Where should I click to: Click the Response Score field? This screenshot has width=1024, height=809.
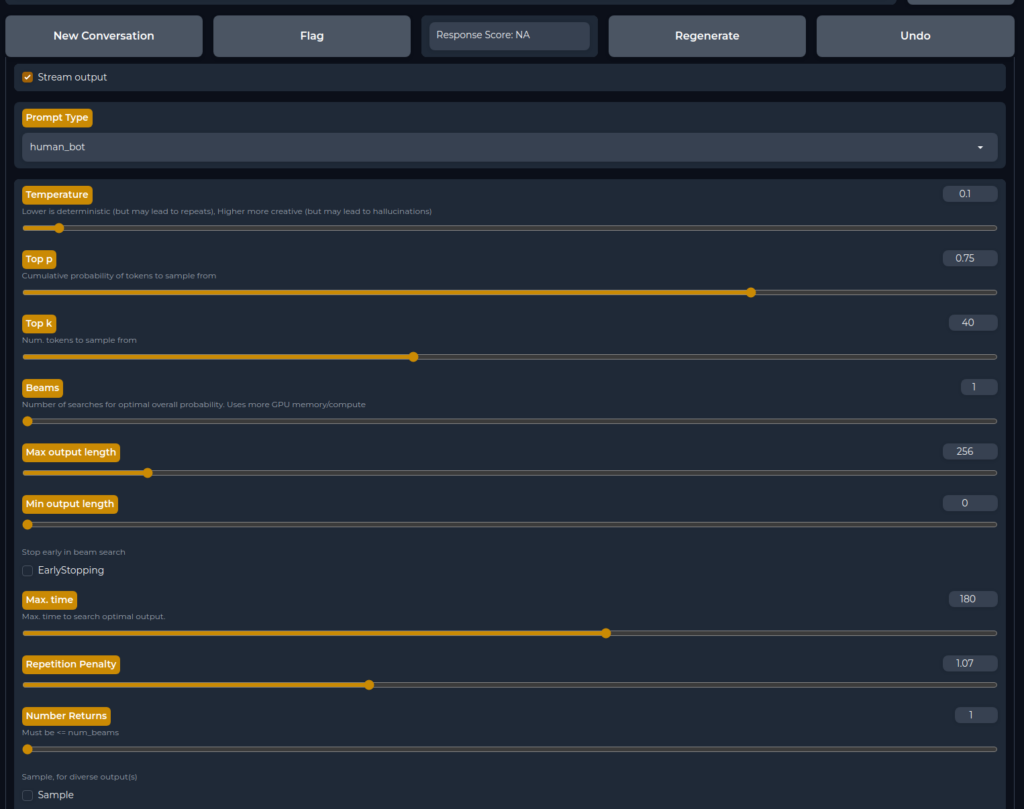(510, 35)
